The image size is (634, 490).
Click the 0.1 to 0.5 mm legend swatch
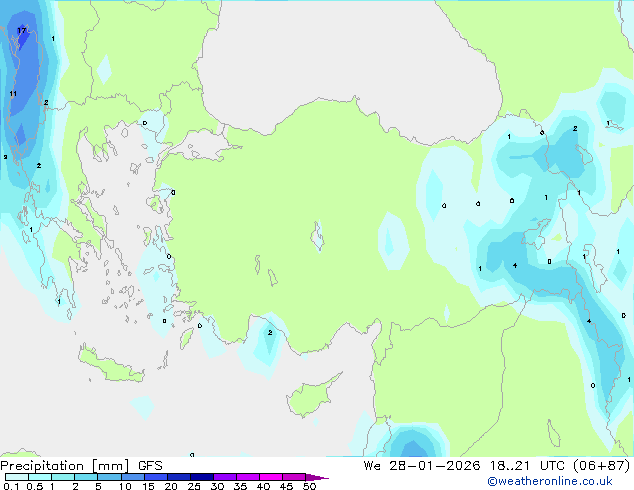(x=17, y=477)
